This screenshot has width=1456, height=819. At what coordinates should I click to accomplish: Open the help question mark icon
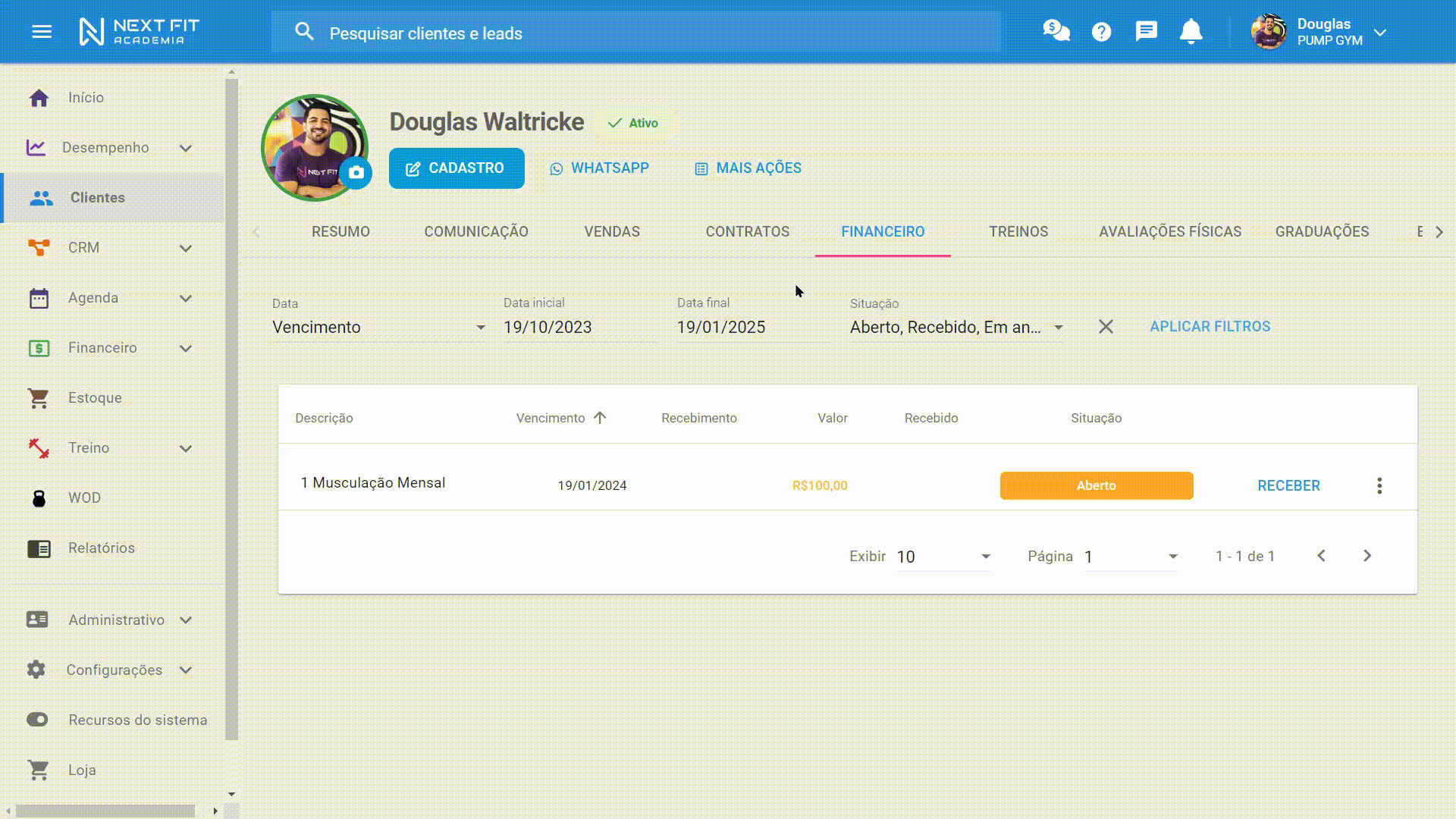coord(1101,32)
